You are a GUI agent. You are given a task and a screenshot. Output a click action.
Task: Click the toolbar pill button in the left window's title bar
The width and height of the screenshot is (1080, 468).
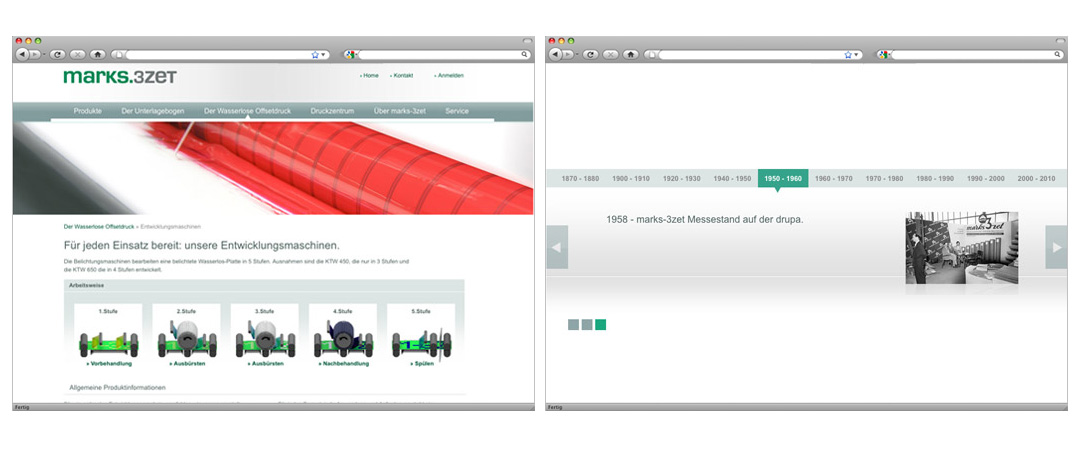(x=528, y=41)
